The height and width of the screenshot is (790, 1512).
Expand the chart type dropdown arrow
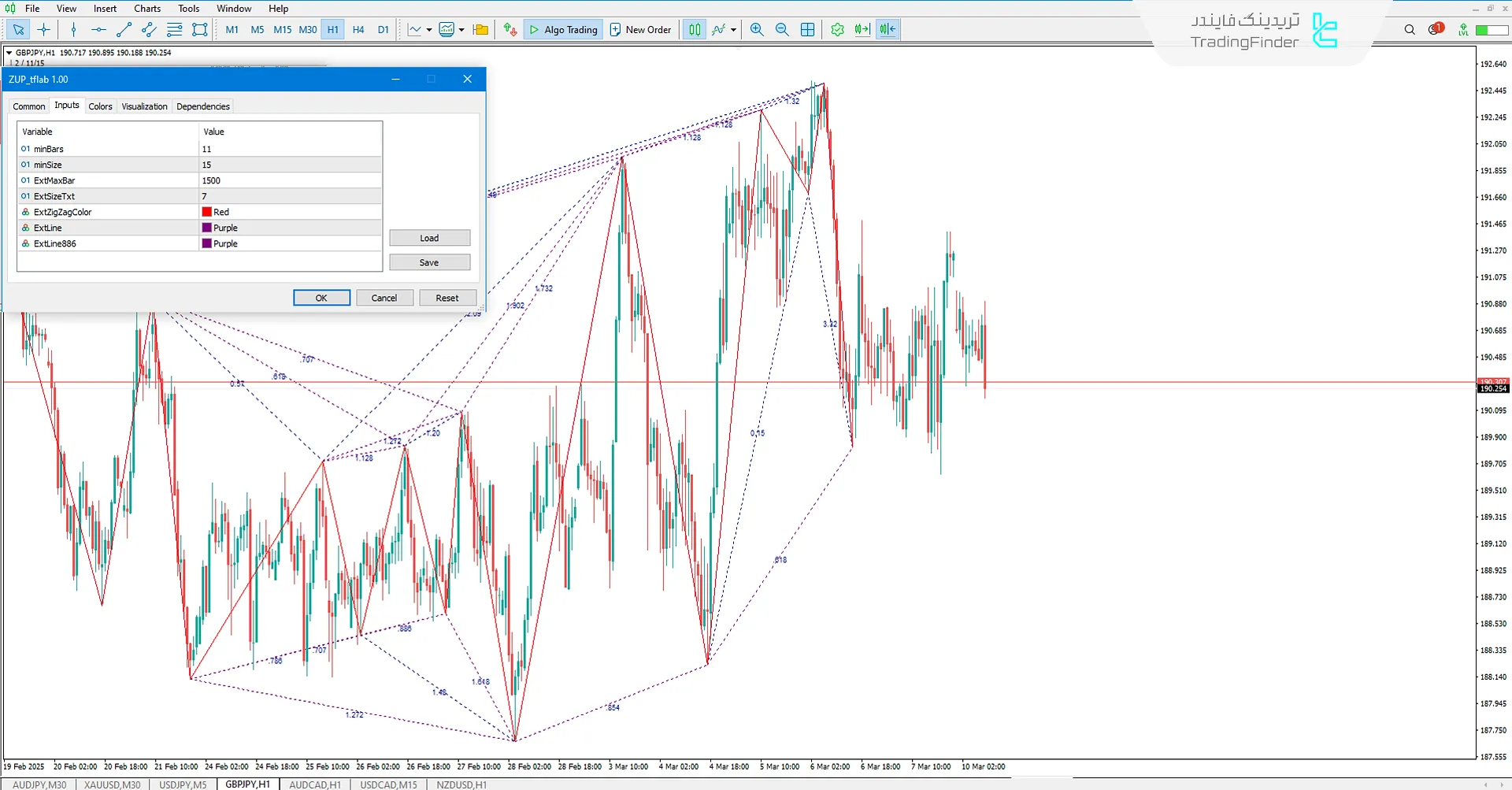click(429, 30)
